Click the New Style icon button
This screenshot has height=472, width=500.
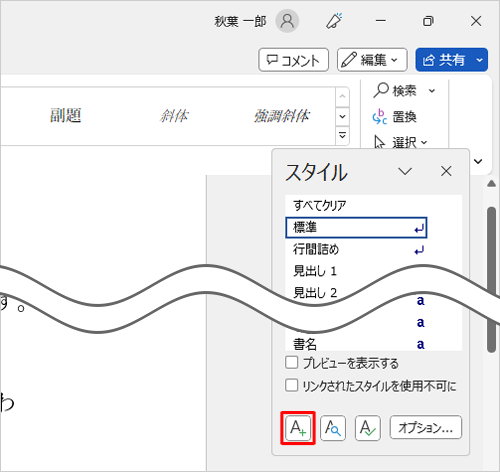click(x=298, y=428)
